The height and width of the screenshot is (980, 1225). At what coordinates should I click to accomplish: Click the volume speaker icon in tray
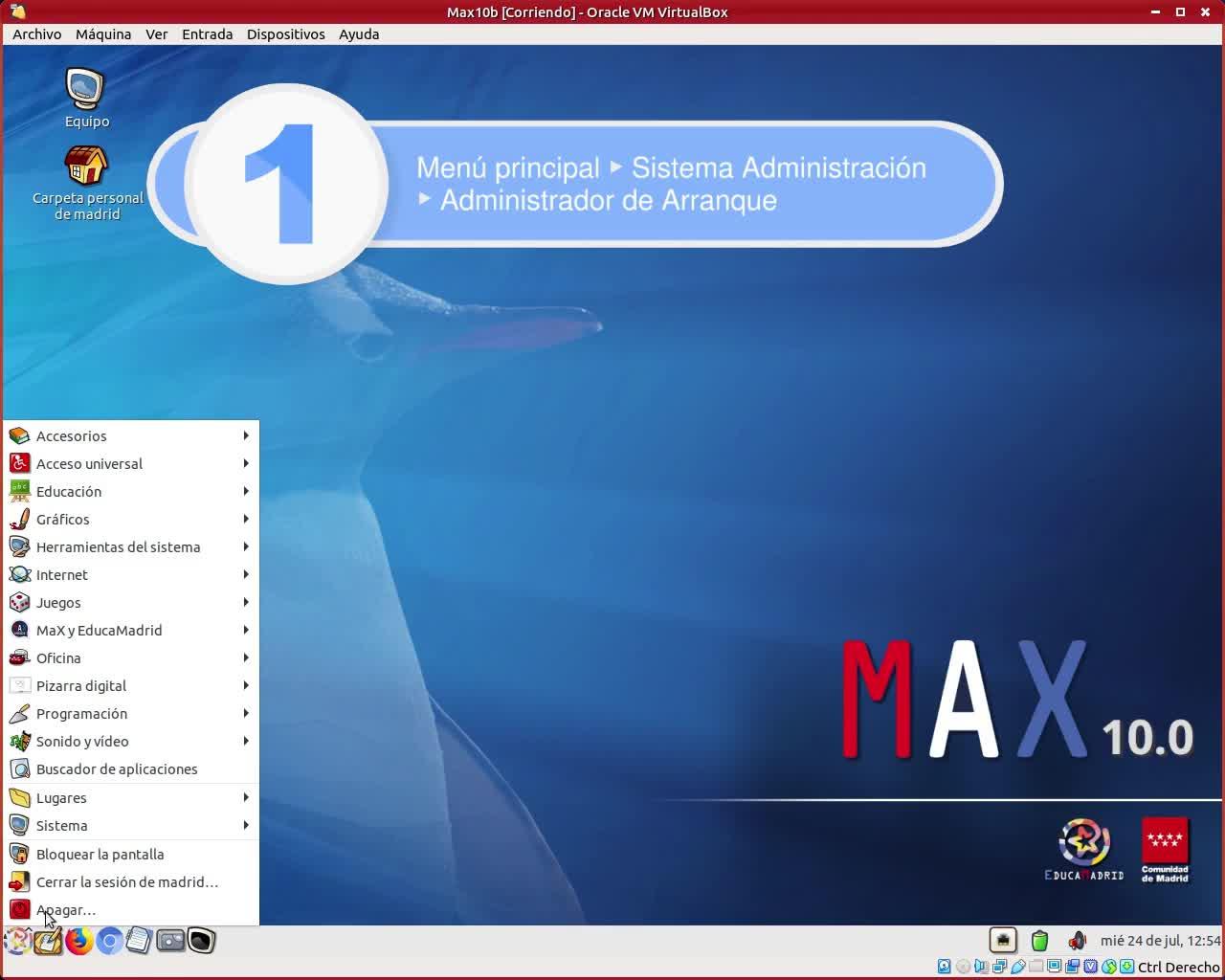[x=1078, y=941]
